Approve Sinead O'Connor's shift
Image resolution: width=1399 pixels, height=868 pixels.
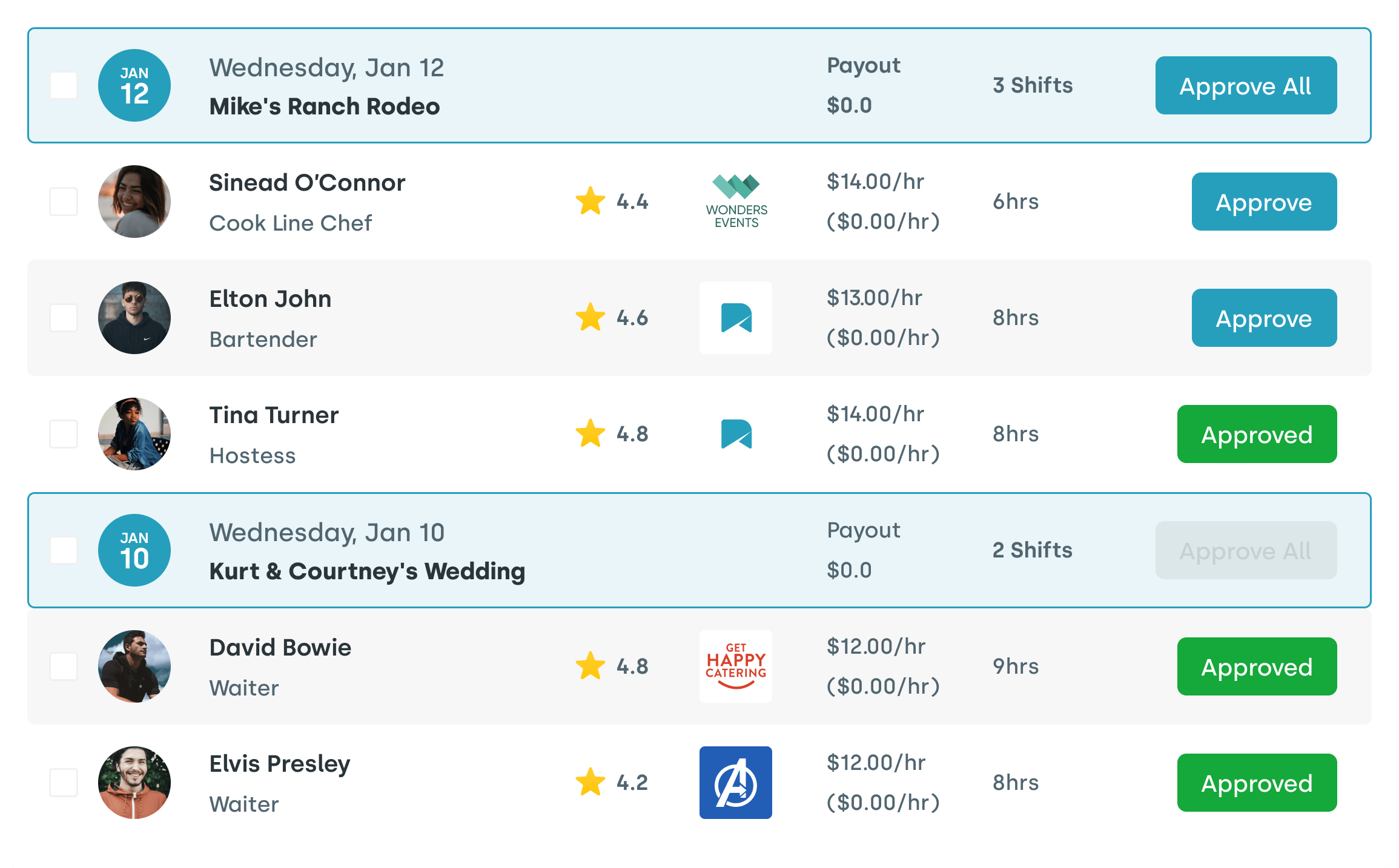[x=1264, y=202]
